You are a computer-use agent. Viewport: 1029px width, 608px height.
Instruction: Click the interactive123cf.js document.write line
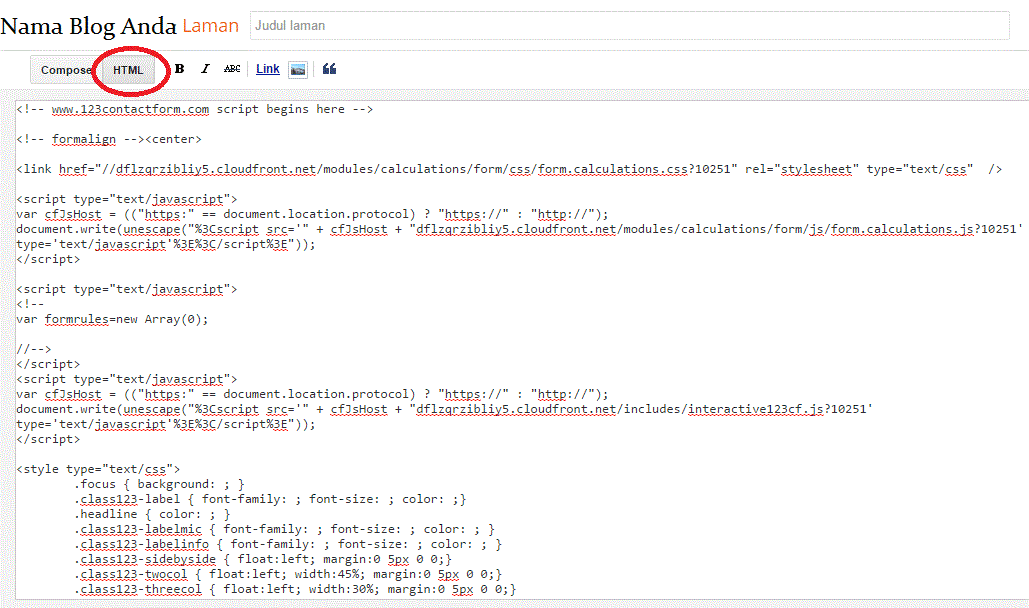445,409
